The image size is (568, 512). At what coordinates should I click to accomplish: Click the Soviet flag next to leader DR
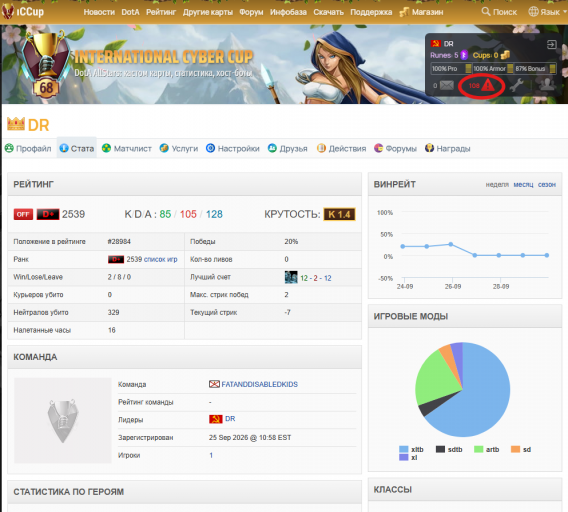[x=216, y=419]
